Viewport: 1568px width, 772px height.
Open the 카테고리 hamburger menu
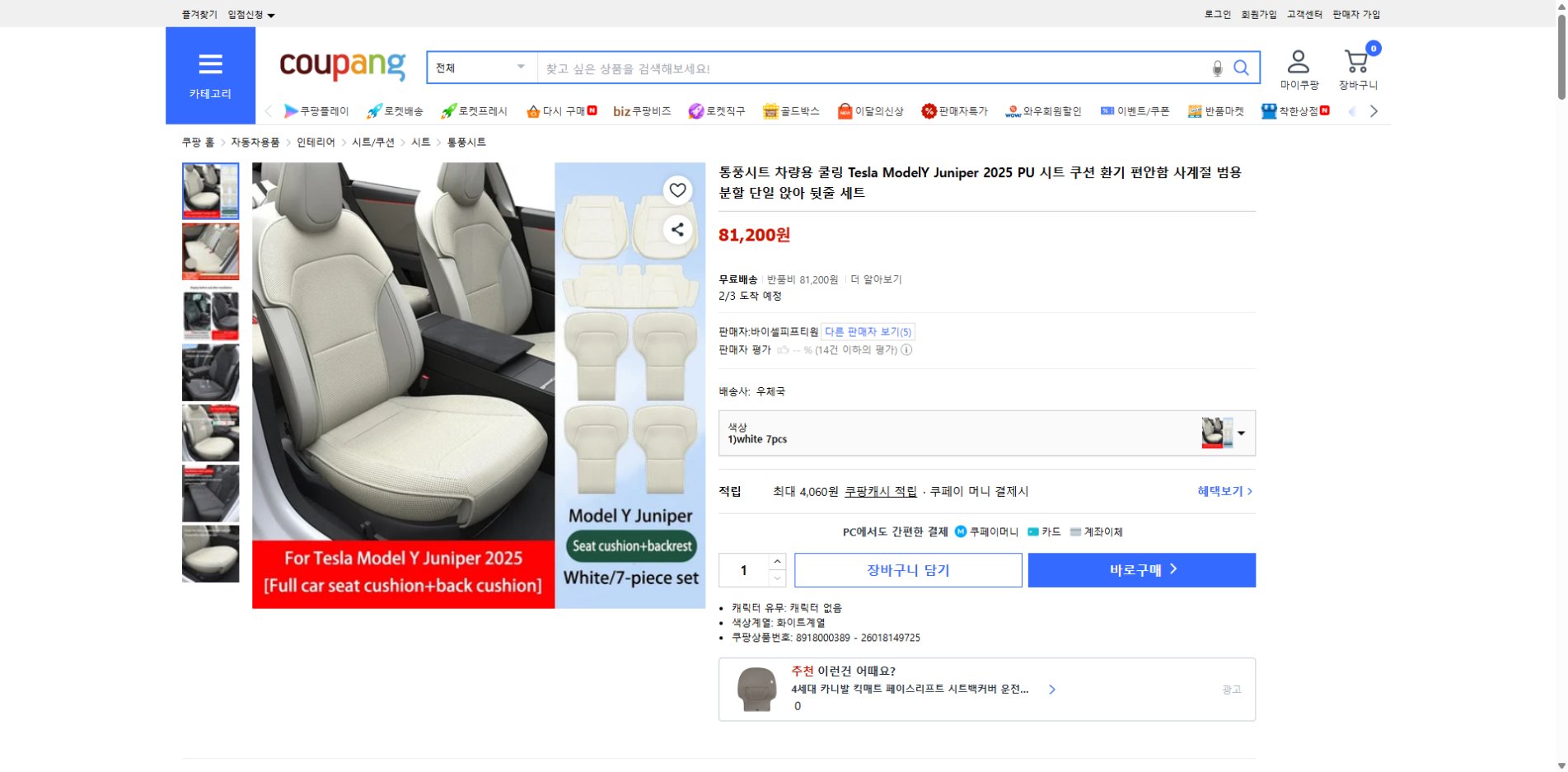211,64
